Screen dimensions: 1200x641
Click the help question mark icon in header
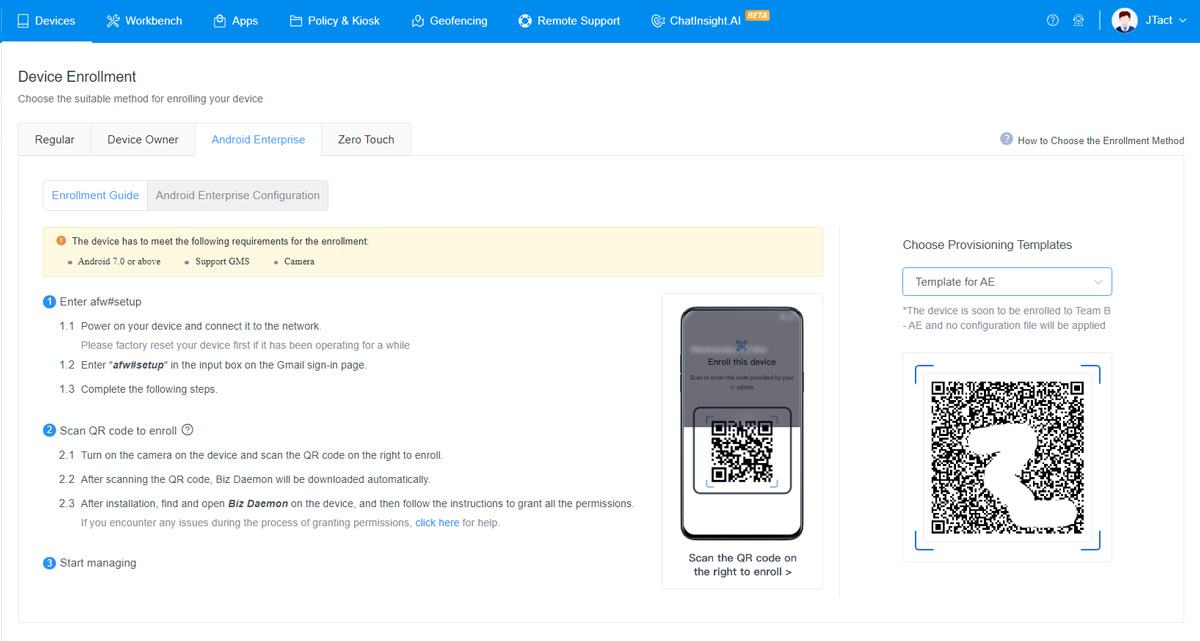(x=1052, y=20)
